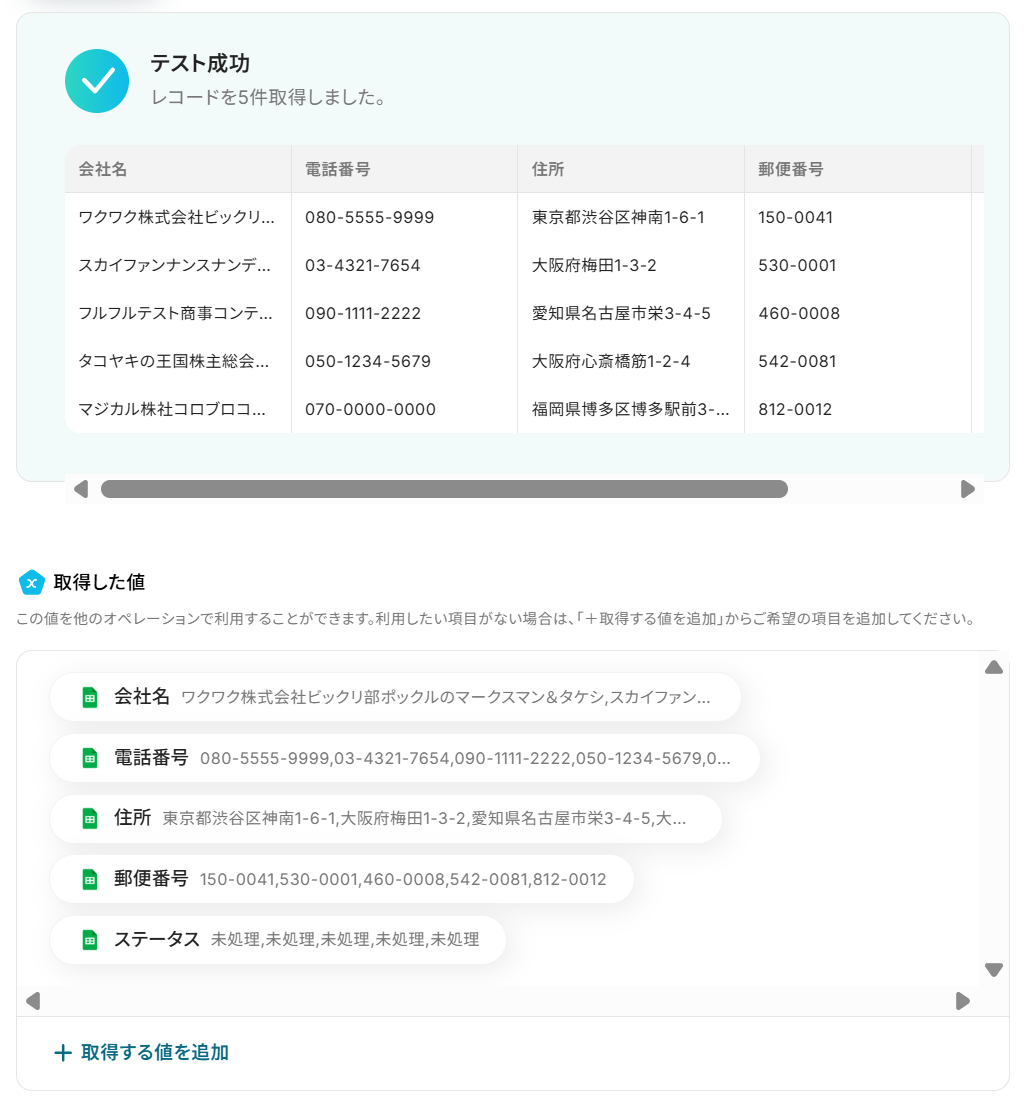This screenshot has height=1112, width=1024.
Task: Click the results table horizontal scrollbar thumb
Action: pyautogui.click(x=444, y=489)
